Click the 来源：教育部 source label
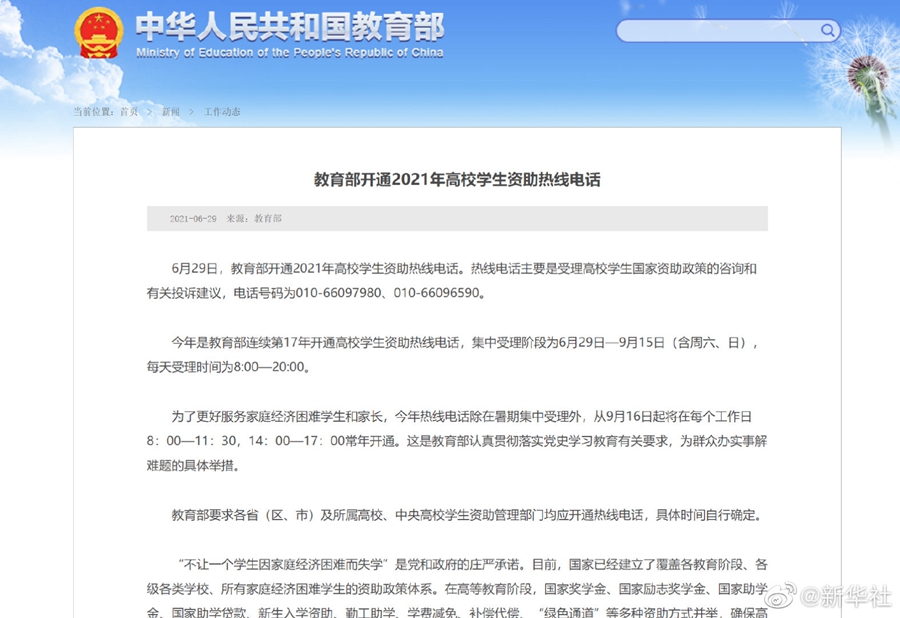Screen dimensions: 900x618 pyautogui.click(x=254, y=218)
